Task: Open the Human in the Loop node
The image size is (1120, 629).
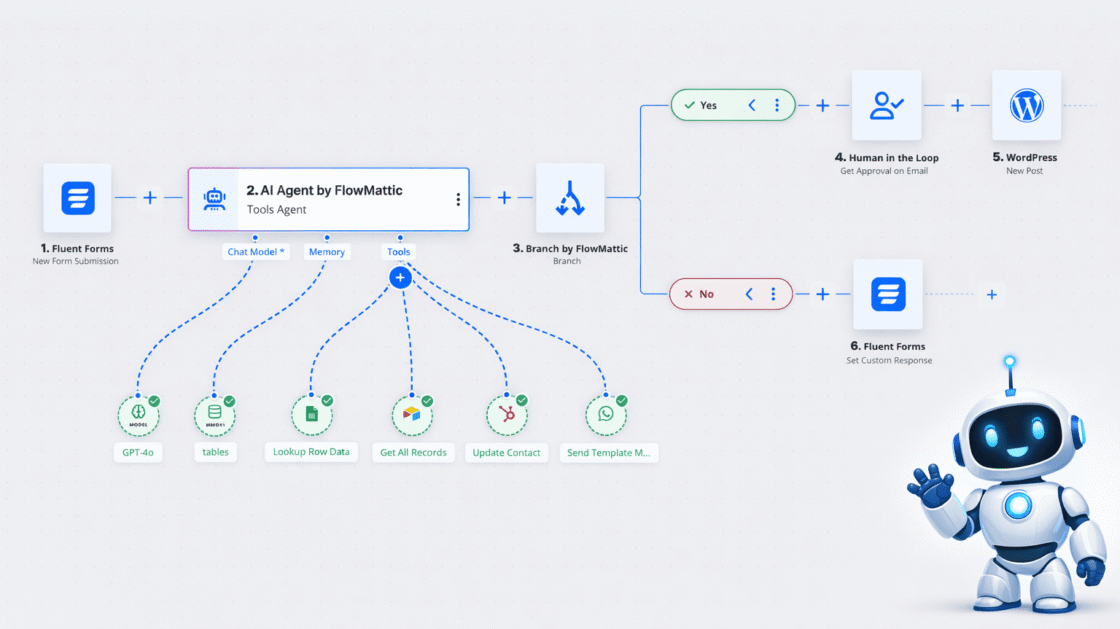Action: point(886,105)
